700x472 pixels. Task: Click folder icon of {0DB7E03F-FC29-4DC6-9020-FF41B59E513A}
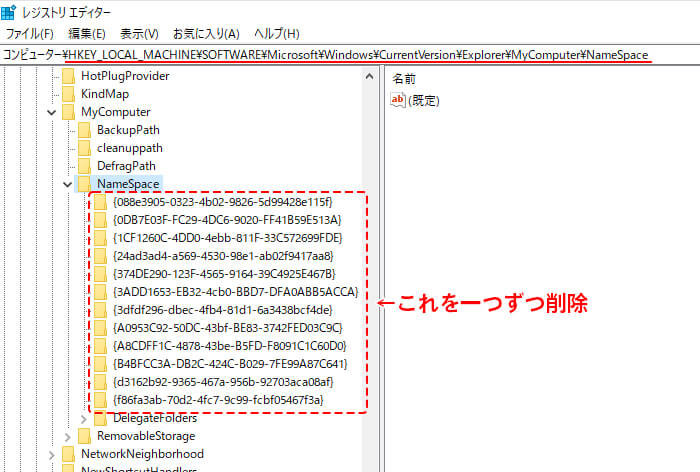pos(100,220)
